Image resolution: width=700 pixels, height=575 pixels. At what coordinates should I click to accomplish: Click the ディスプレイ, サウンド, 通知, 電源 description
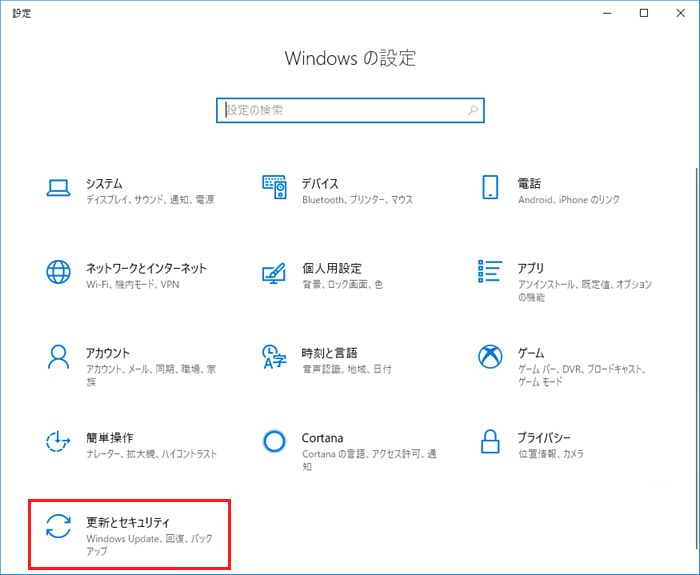tap(150, 200)
